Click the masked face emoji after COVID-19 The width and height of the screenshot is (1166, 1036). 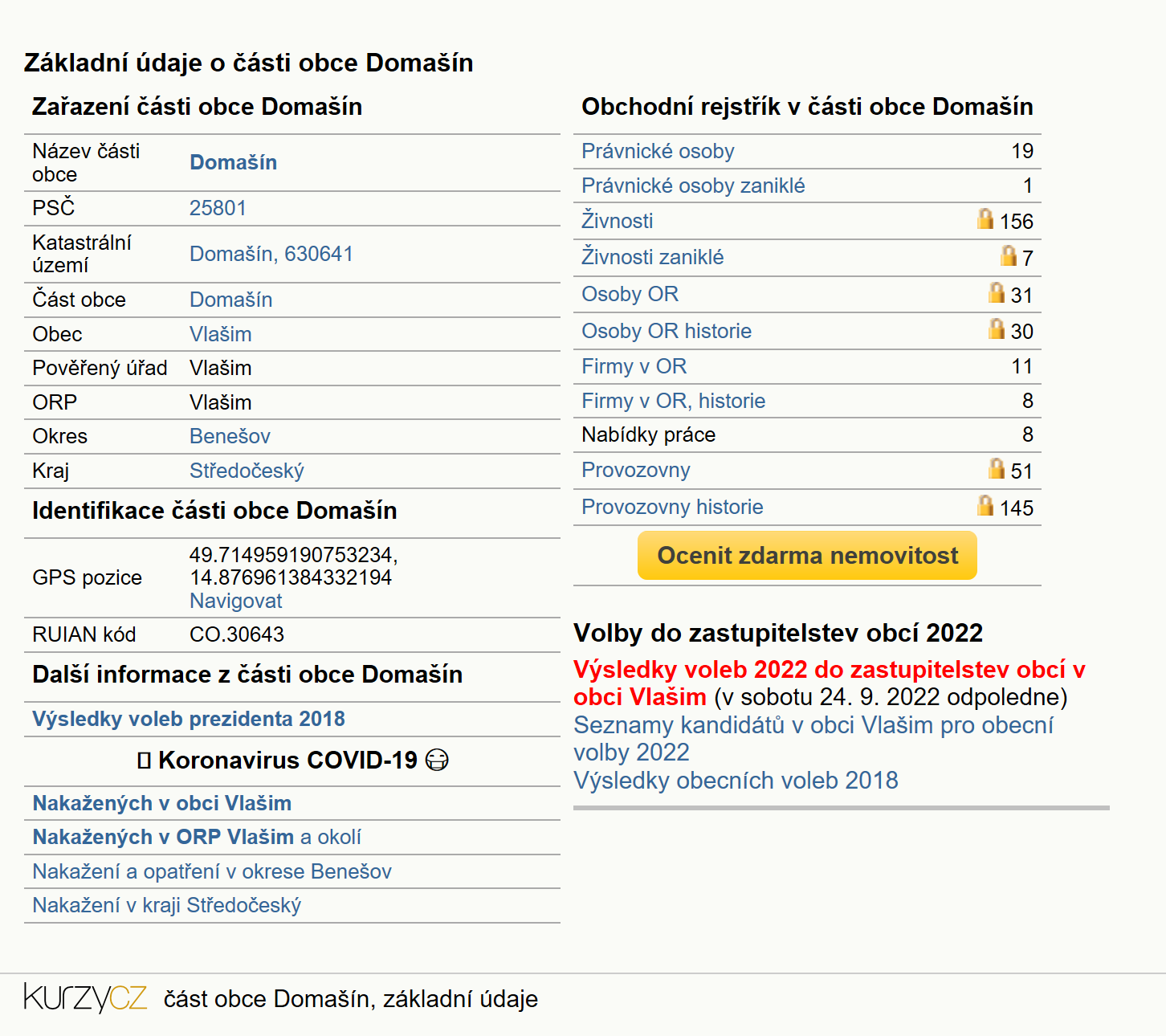(437, 760)
